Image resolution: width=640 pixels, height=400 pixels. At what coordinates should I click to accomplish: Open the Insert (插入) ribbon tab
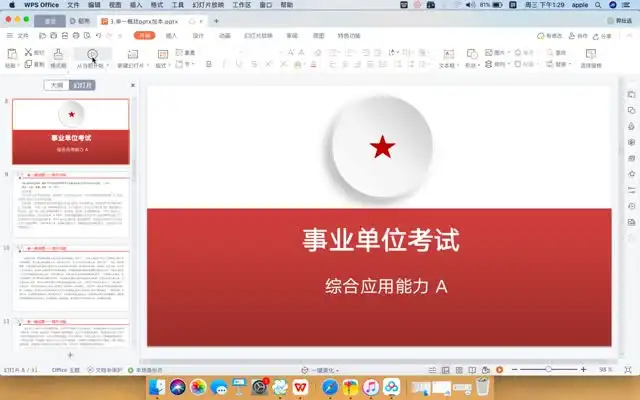coord(171,35)
